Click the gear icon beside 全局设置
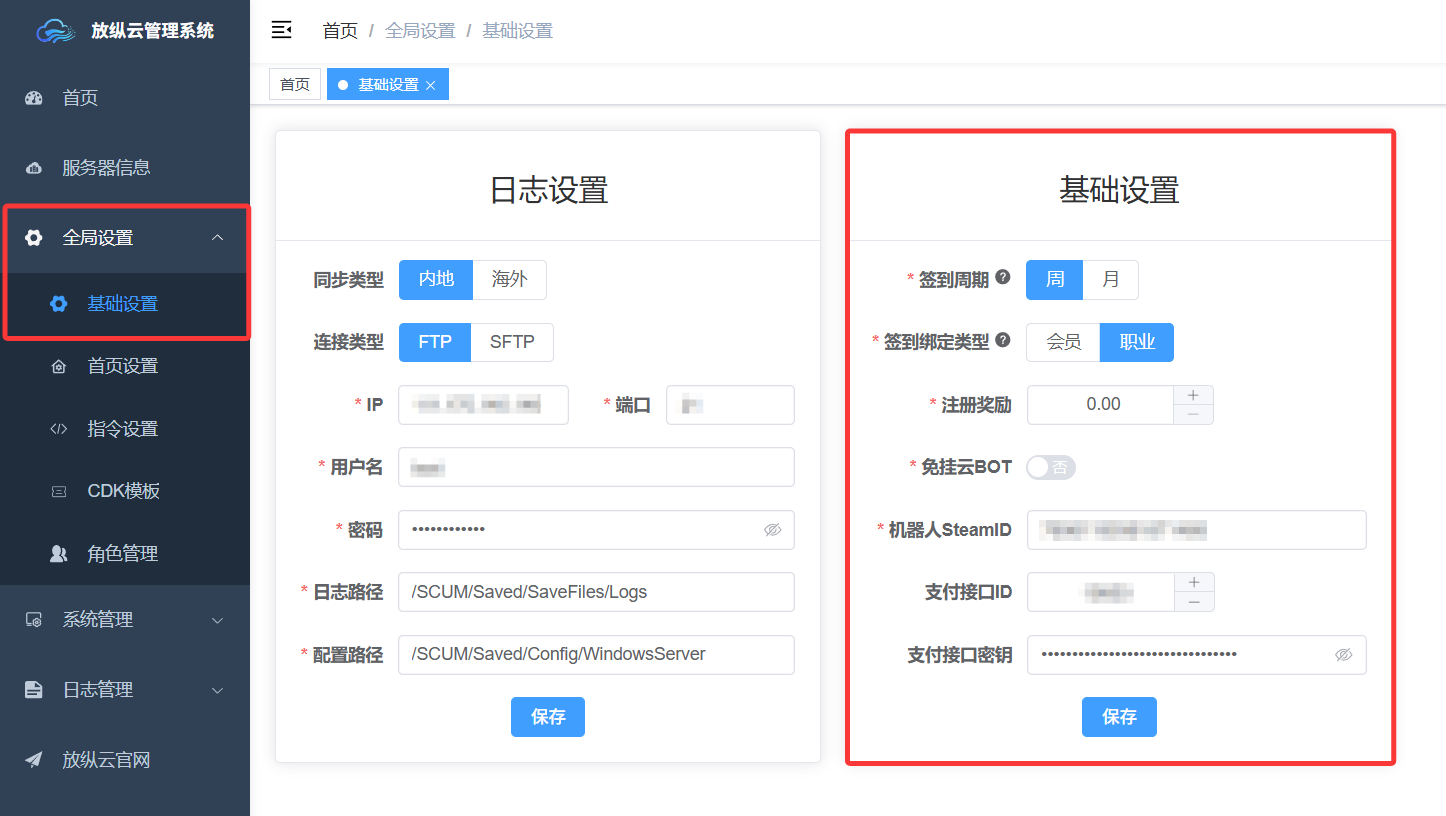 point(34,238)
